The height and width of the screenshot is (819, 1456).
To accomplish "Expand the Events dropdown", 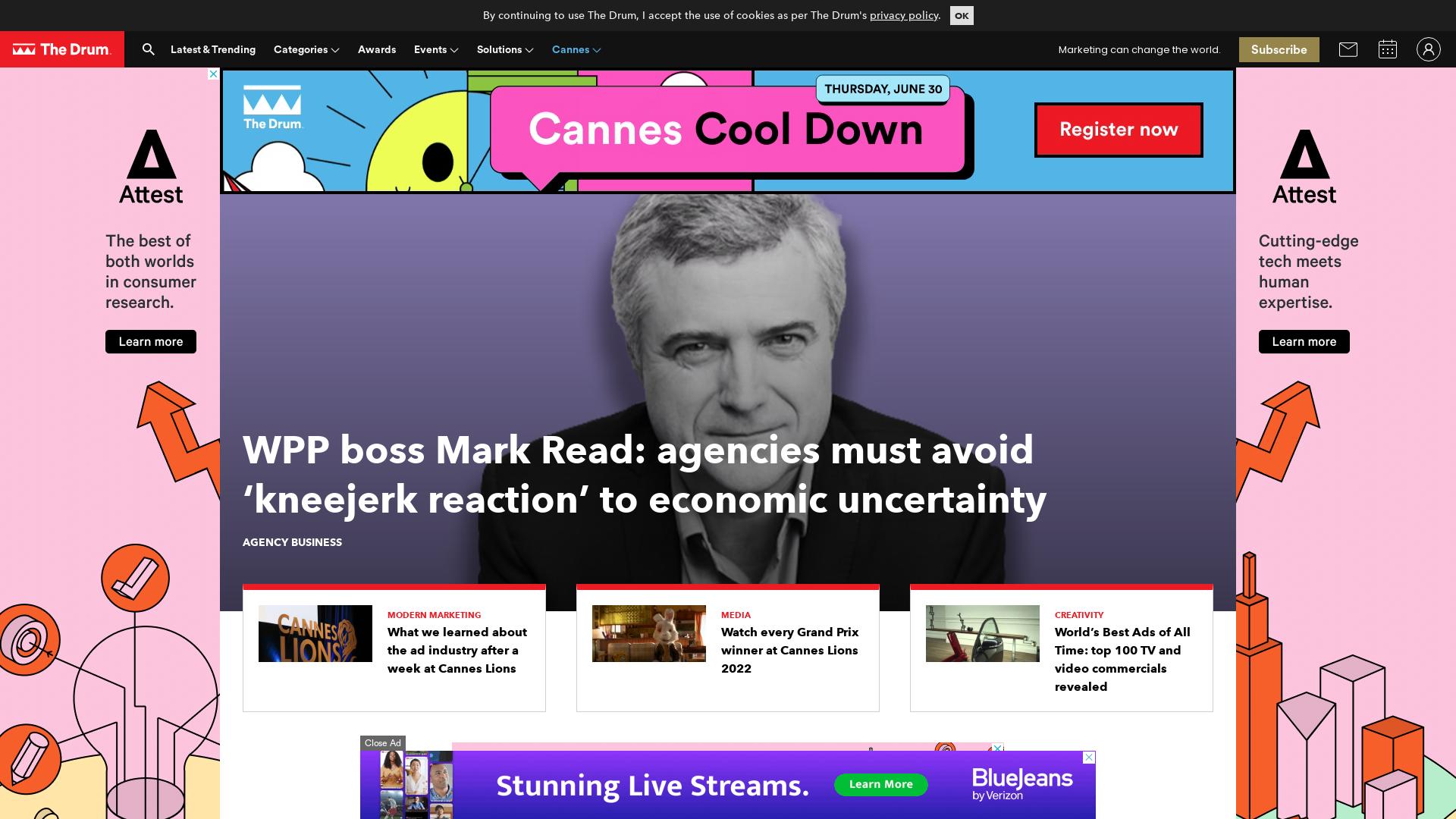I will point(435,49).
